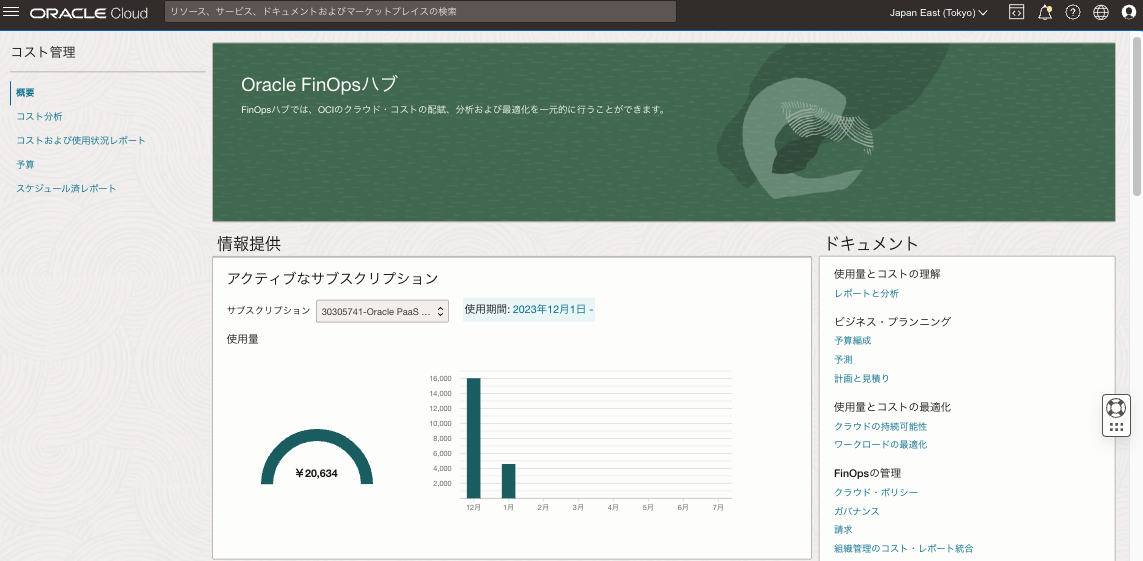Open コスト分析 in the sidebar

[x=39, y=117]
